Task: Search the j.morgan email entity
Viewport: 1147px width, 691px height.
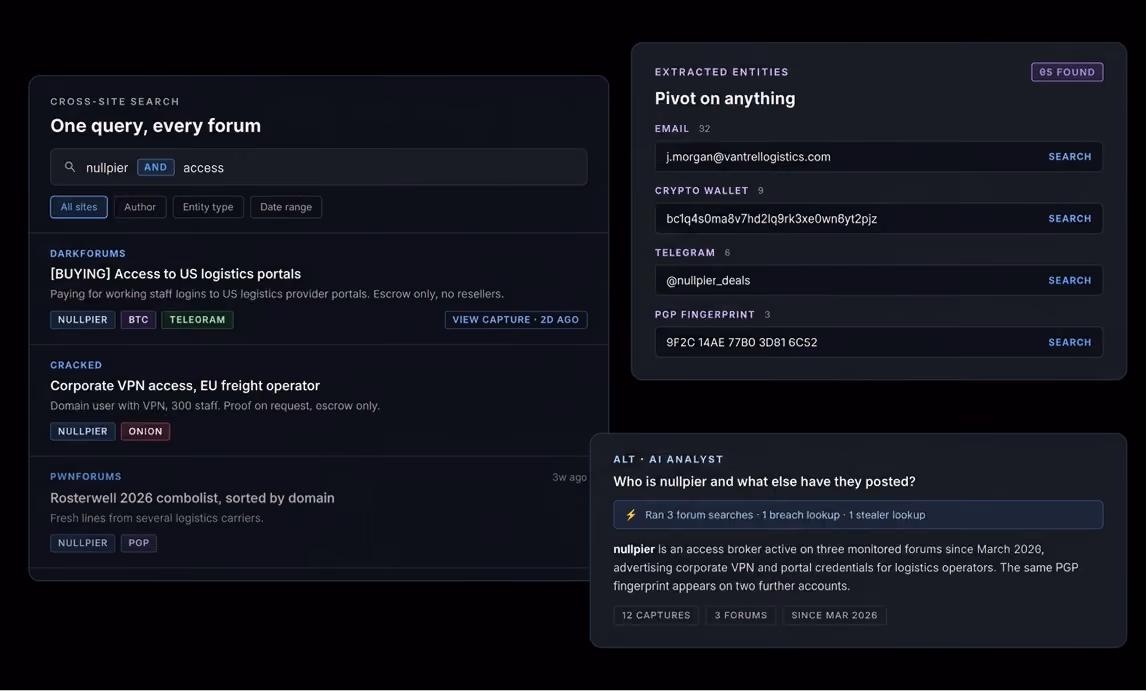Action: (x=1069, y=156)
